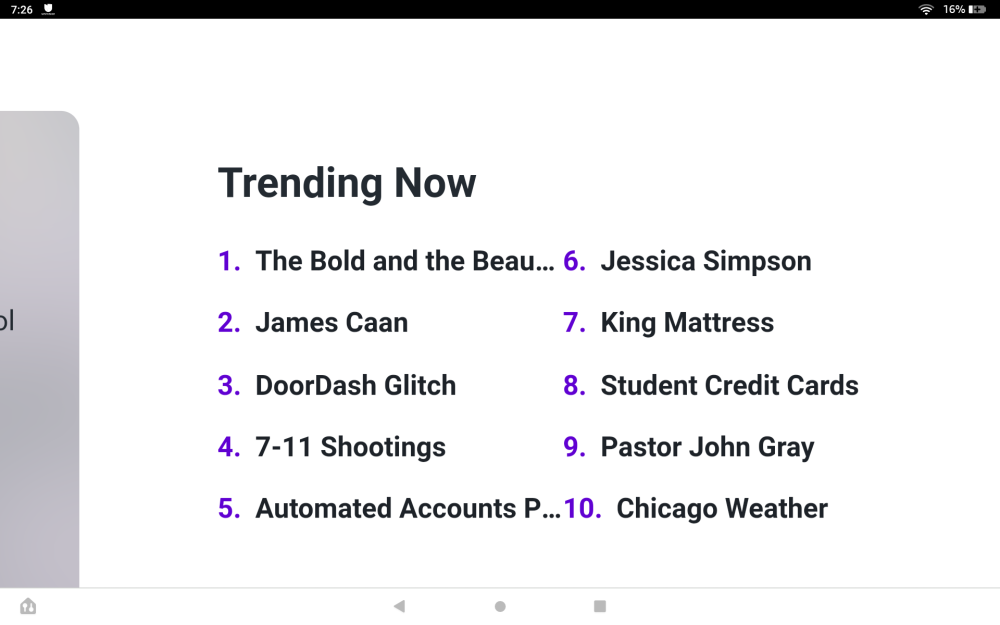Viewport: 1000px width, 625px height.
Task: Tap the notification icon beside the clock
Action: [48, 9]
